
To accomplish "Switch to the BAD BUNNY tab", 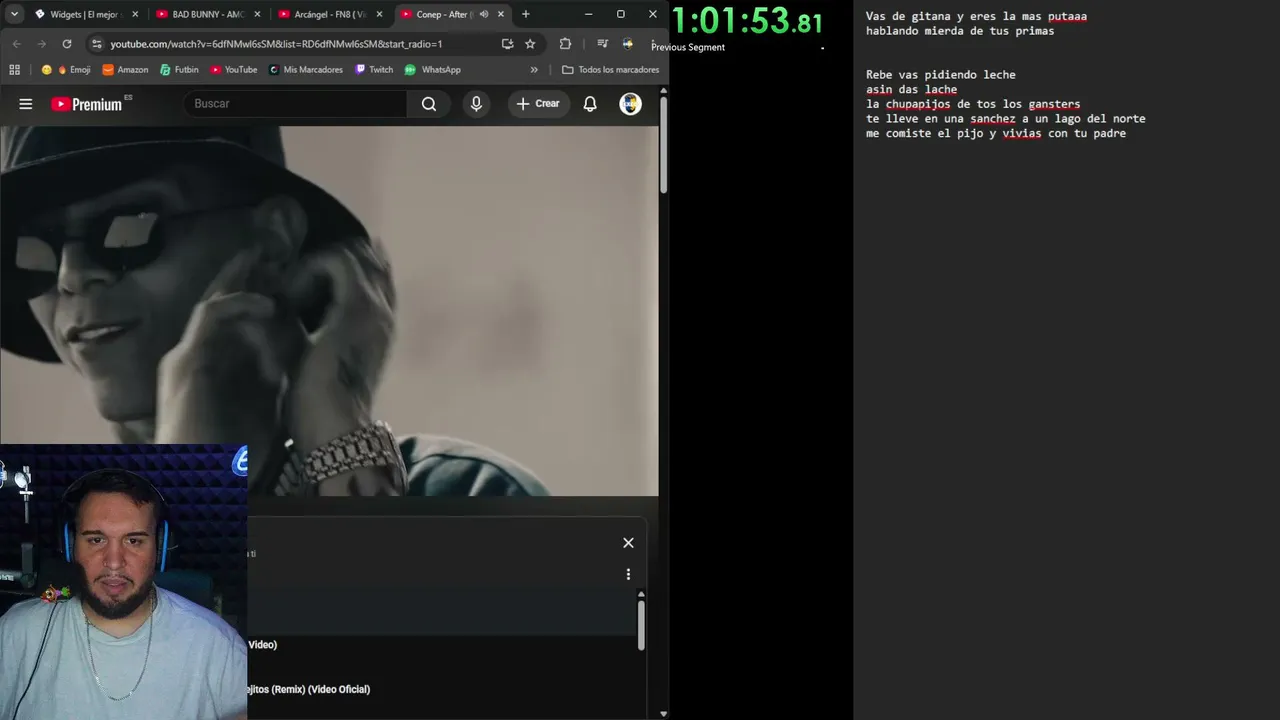I will tap(207, 14).
